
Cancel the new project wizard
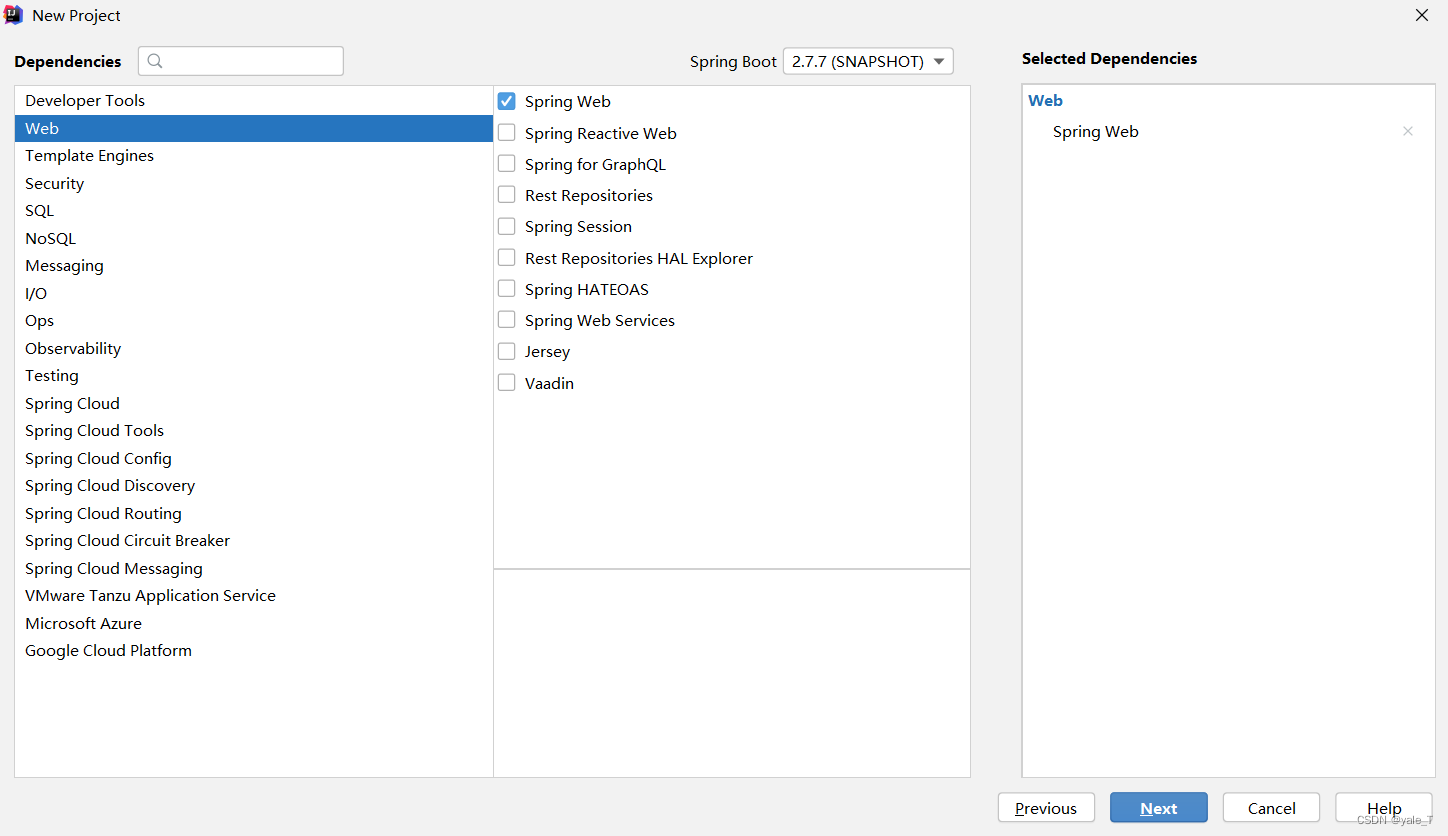tap(1271, 808)
